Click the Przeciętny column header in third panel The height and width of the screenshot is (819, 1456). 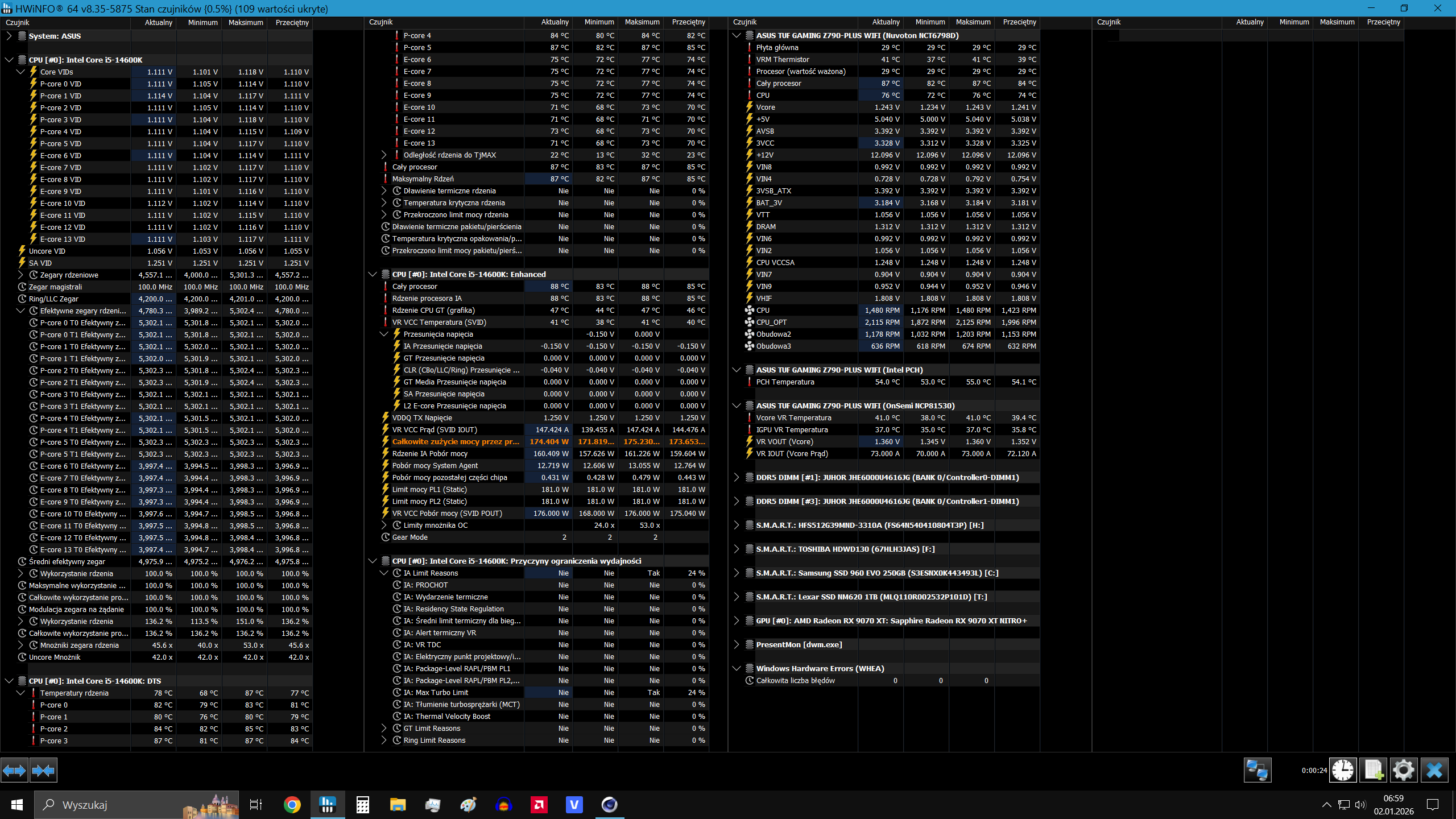point(1019,22)
